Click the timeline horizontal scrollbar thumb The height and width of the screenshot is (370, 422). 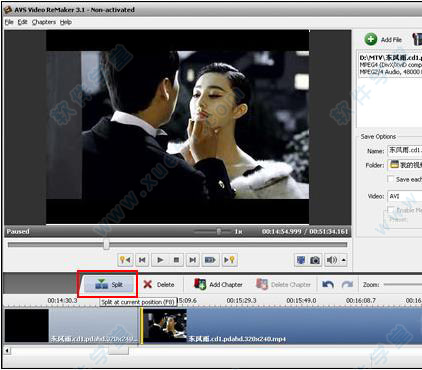(x=118, y=350)
